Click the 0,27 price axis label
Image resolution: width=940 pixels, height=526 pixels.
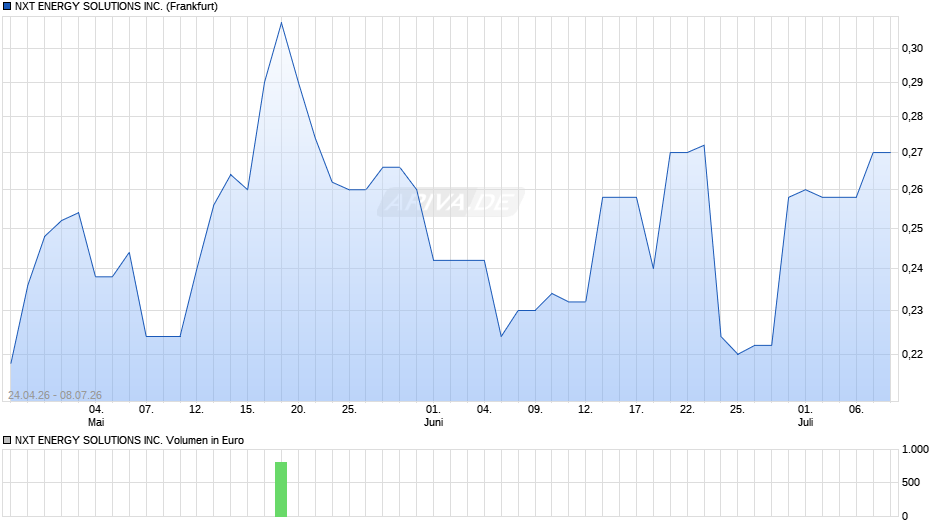[x=912, y=152]
